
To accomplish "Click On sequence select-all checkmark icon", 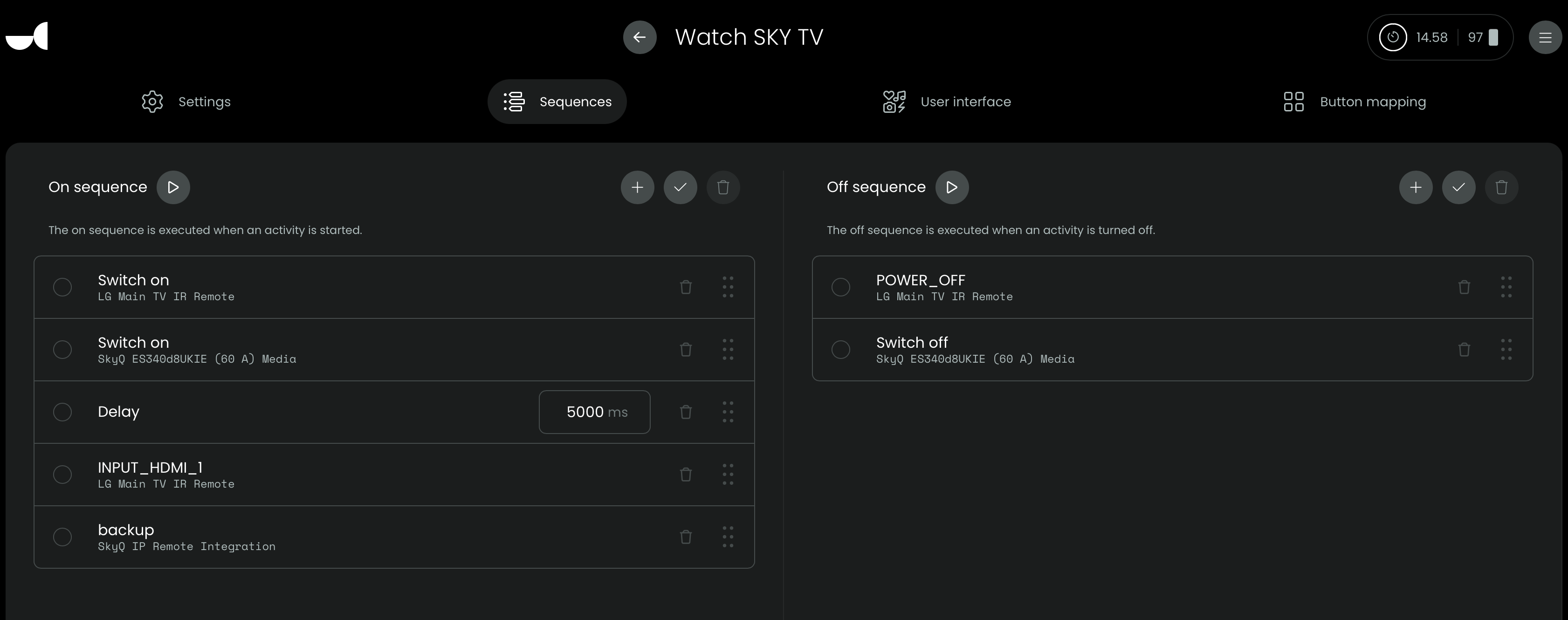I will (x=680, y=187).
